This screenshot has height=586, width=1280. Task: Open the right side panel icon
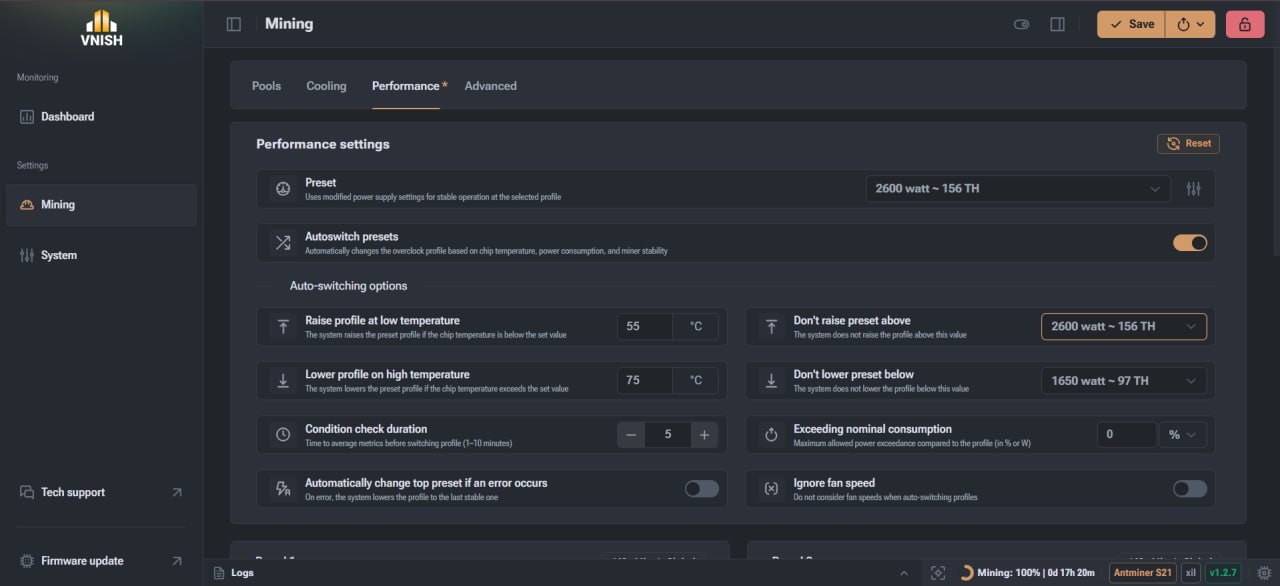[x=1057, y=24]
